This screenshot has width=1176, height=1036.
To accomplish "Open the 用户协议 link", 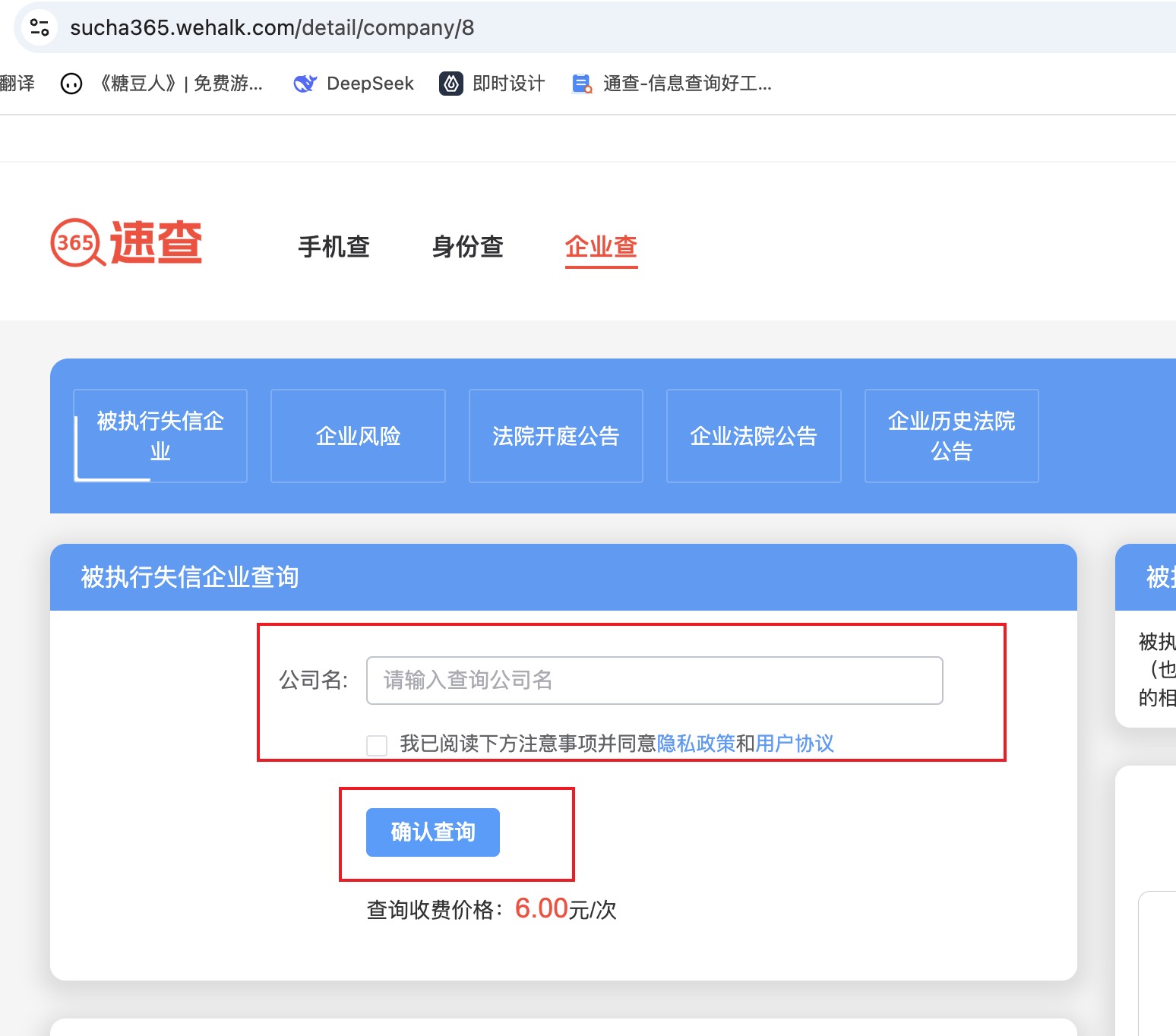I will [794, 744].
